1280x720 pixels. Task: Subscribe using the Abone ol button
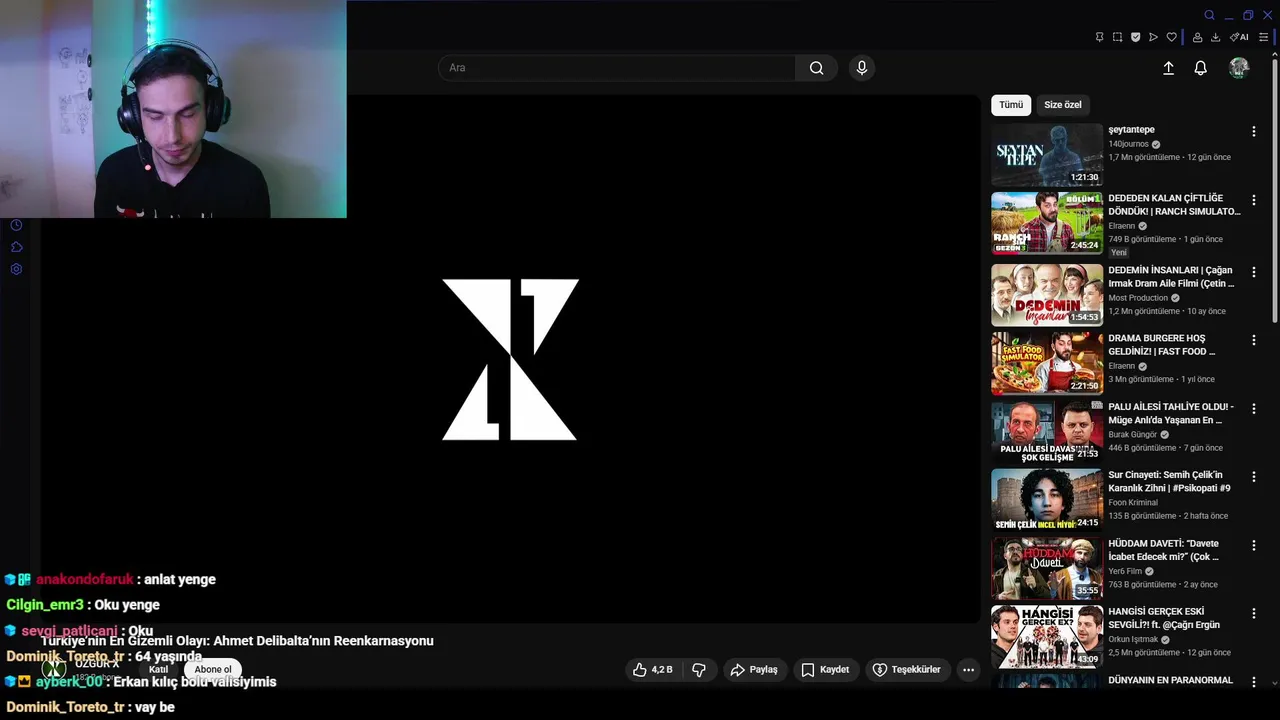point(213,670)
